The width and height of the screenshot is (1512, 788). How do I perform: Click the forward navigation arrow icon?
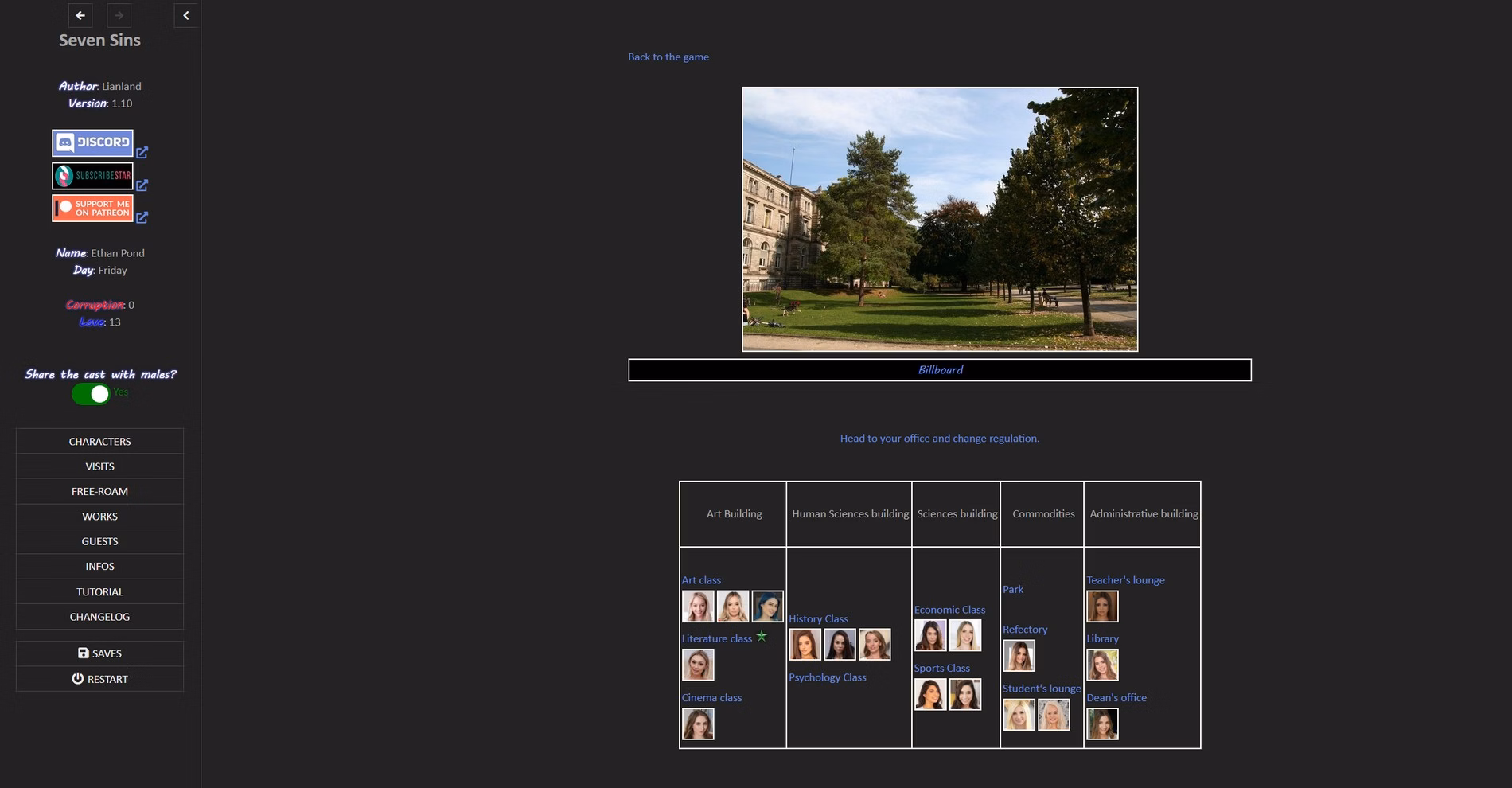[118, 15]
